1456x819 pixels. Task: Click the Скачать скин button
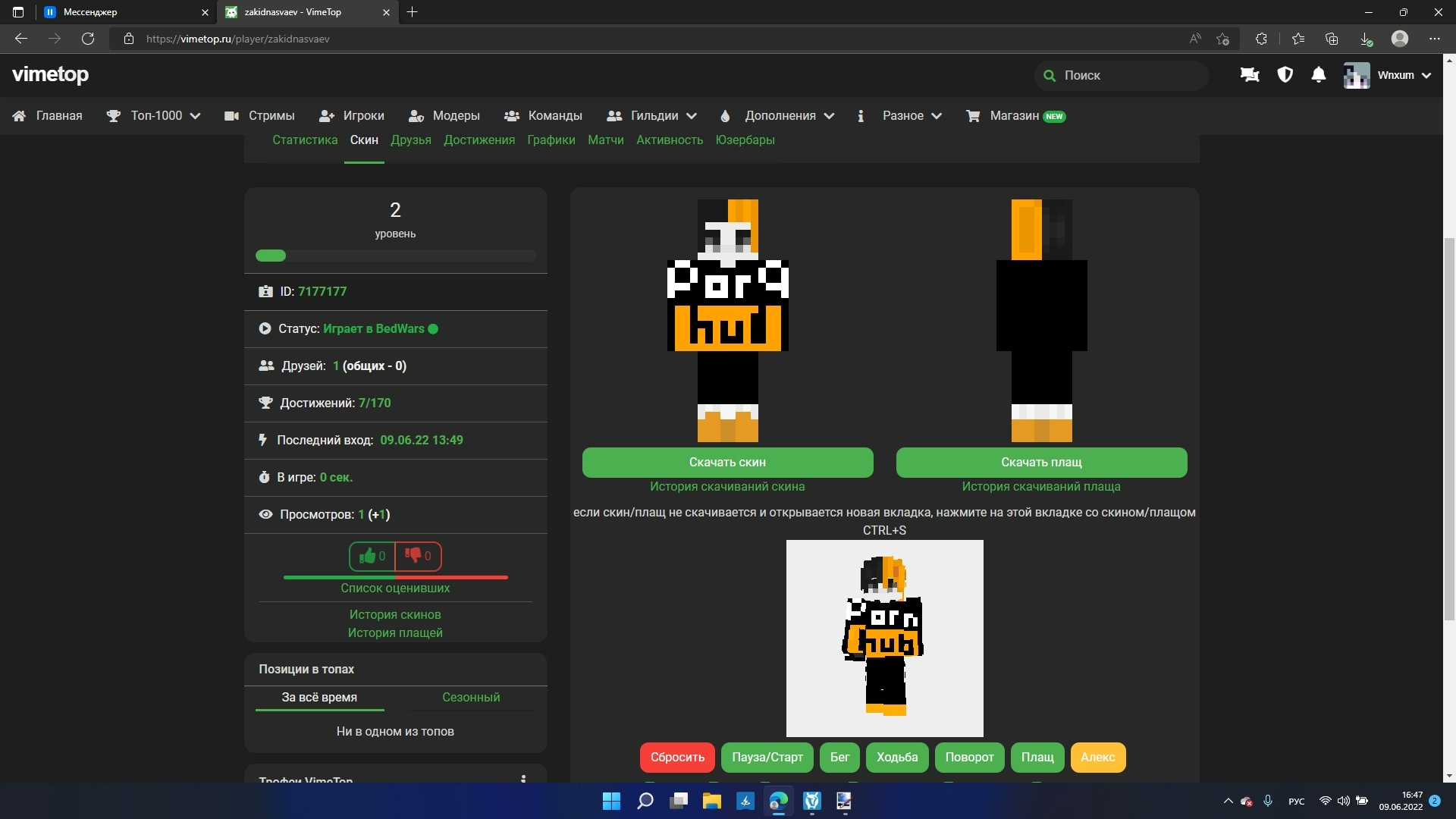[x=727, y=462]
